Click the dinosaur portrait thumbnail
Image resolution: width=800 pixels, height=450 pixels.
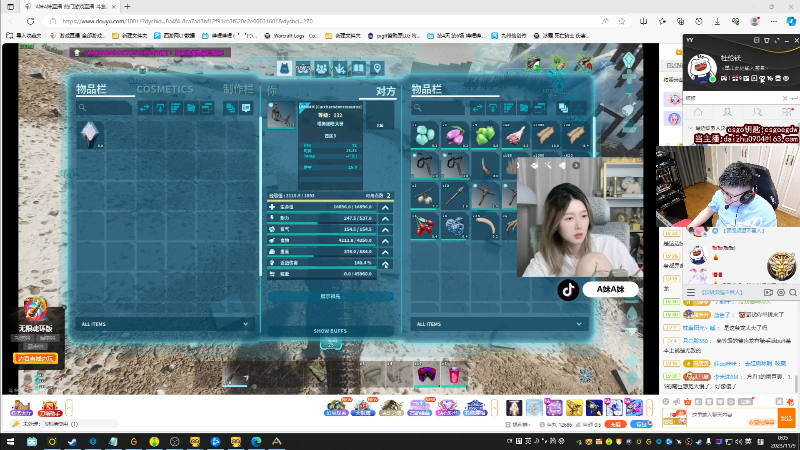(x=281, y=115)
